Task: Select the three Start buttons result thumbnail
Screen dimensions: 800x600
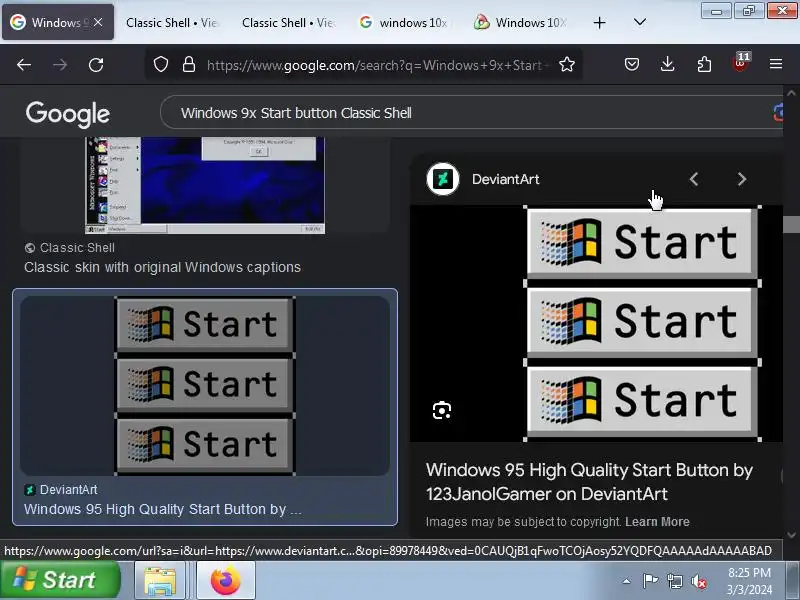Action: tap(205, 386)
